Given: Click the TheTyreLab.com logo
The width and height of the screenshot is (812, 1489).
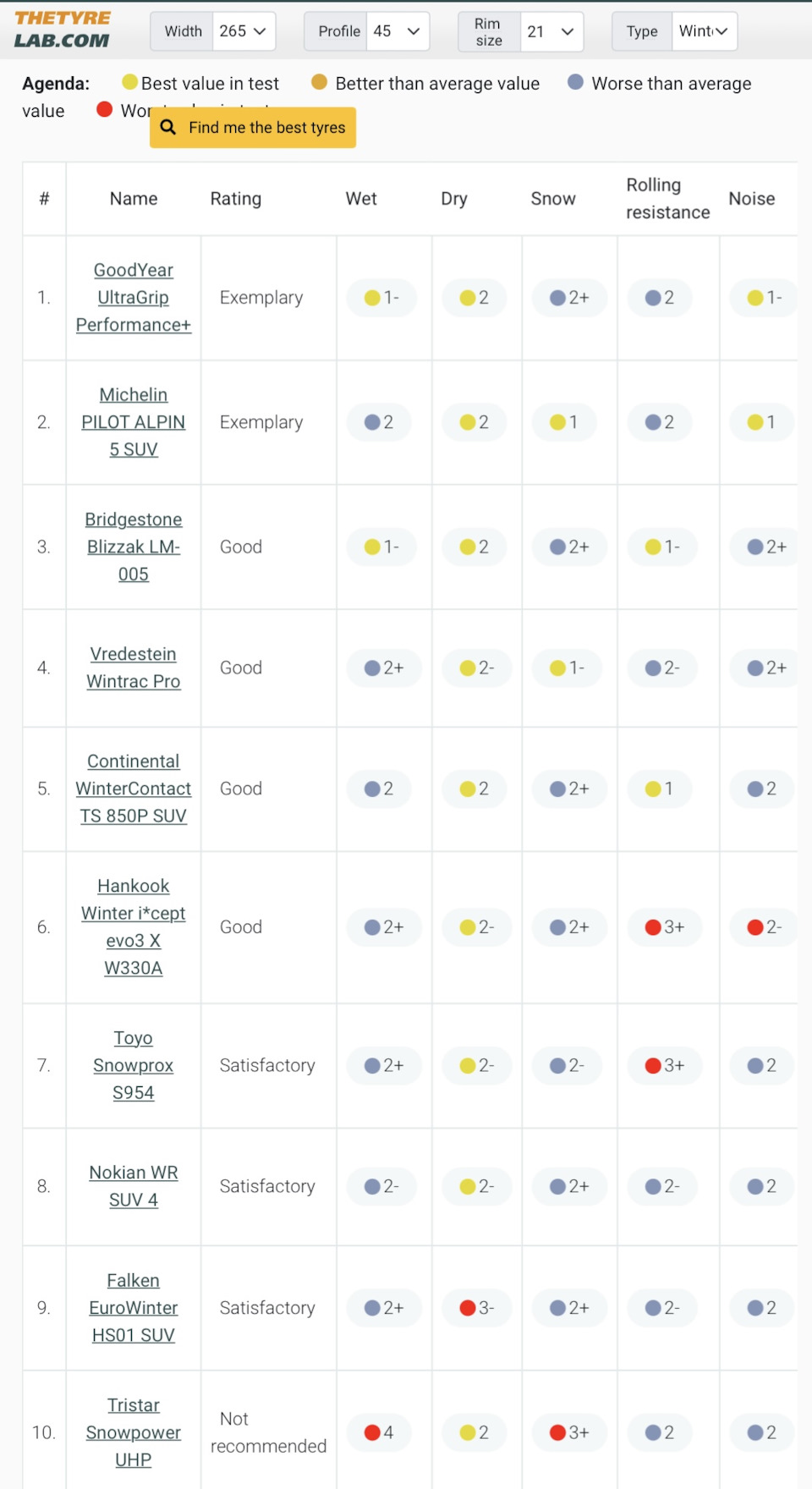Looking at the screenshot, I should pyautogui.click(x=63, y=30).
